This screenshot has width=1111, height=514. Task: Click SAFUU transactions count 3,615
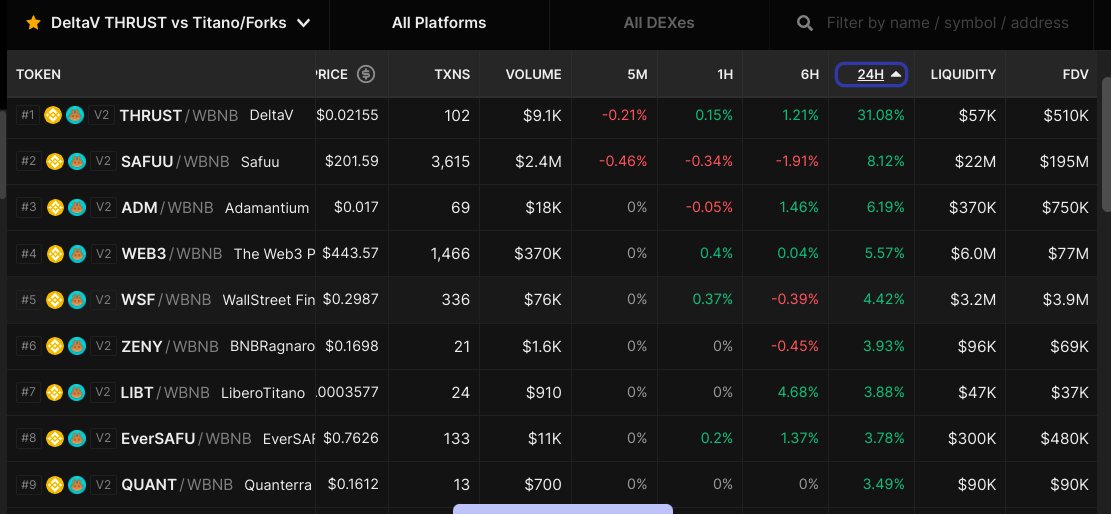451,162
